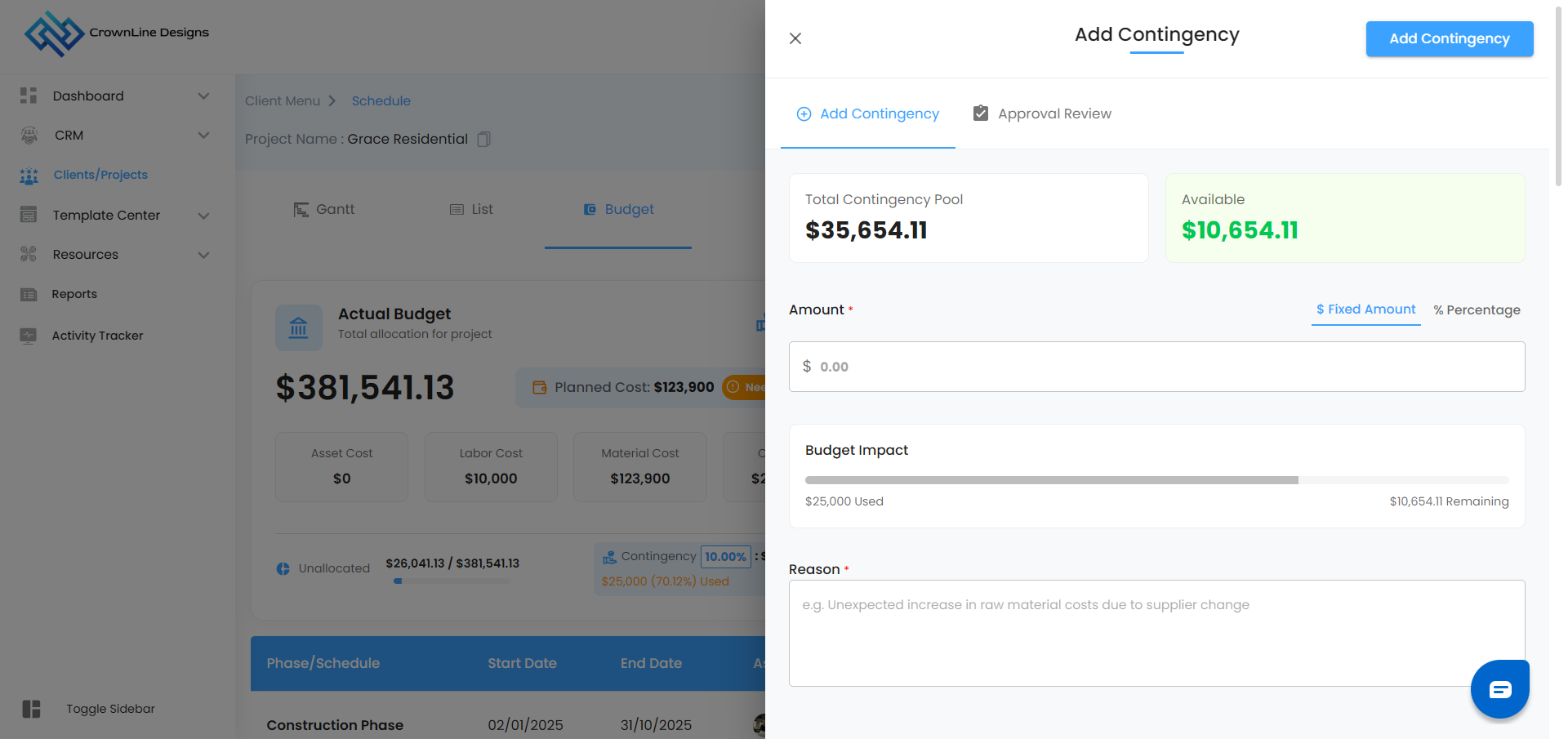Open Clients/Projects in sidebar
1568x739 pixels.
pos(100,175)
